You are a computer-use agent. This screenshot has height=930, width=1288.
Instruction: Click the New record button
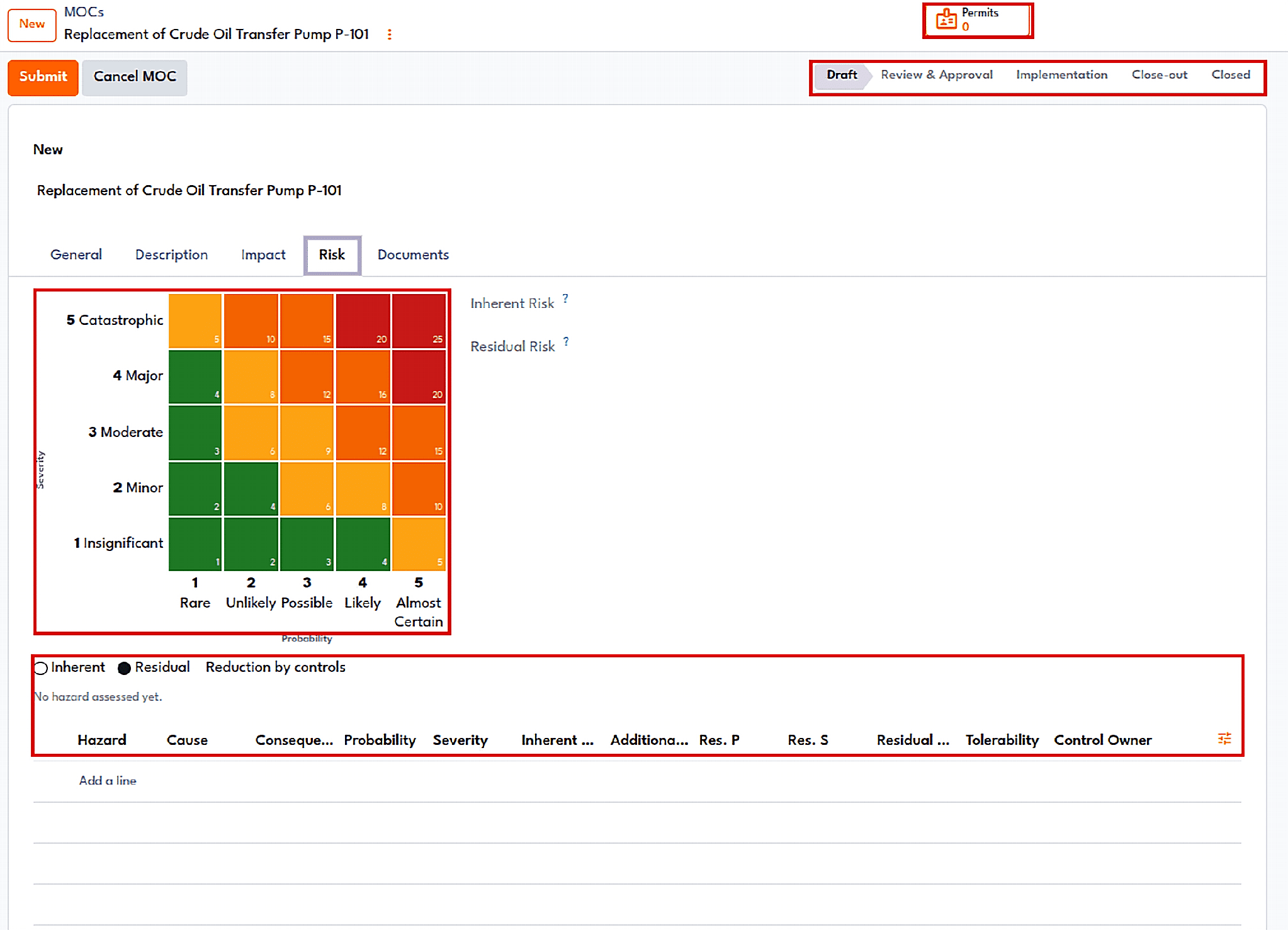31,24
